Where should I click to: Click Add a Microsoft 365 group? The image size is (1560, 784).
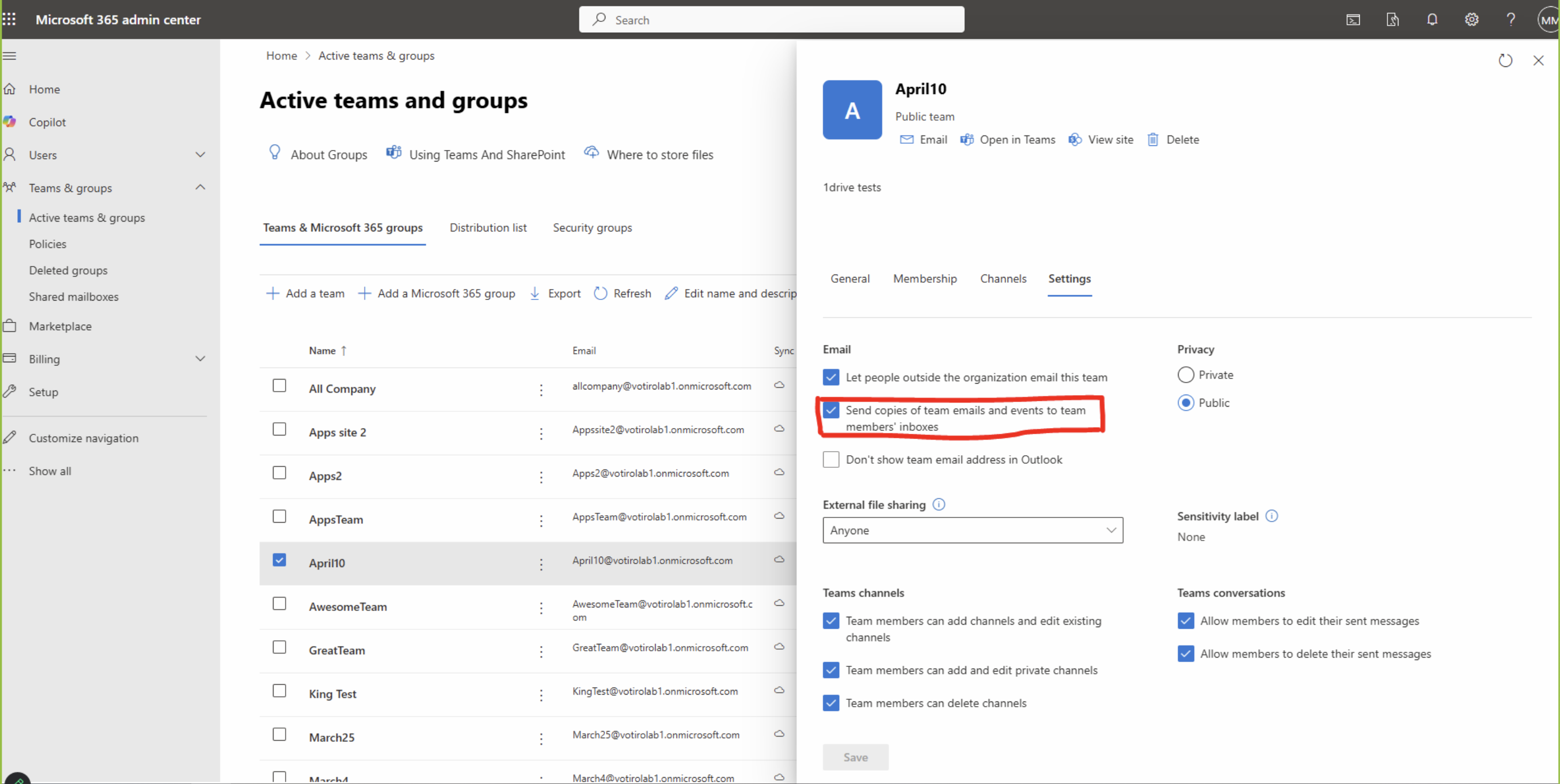pyautogui.click(x=436, y=294)
